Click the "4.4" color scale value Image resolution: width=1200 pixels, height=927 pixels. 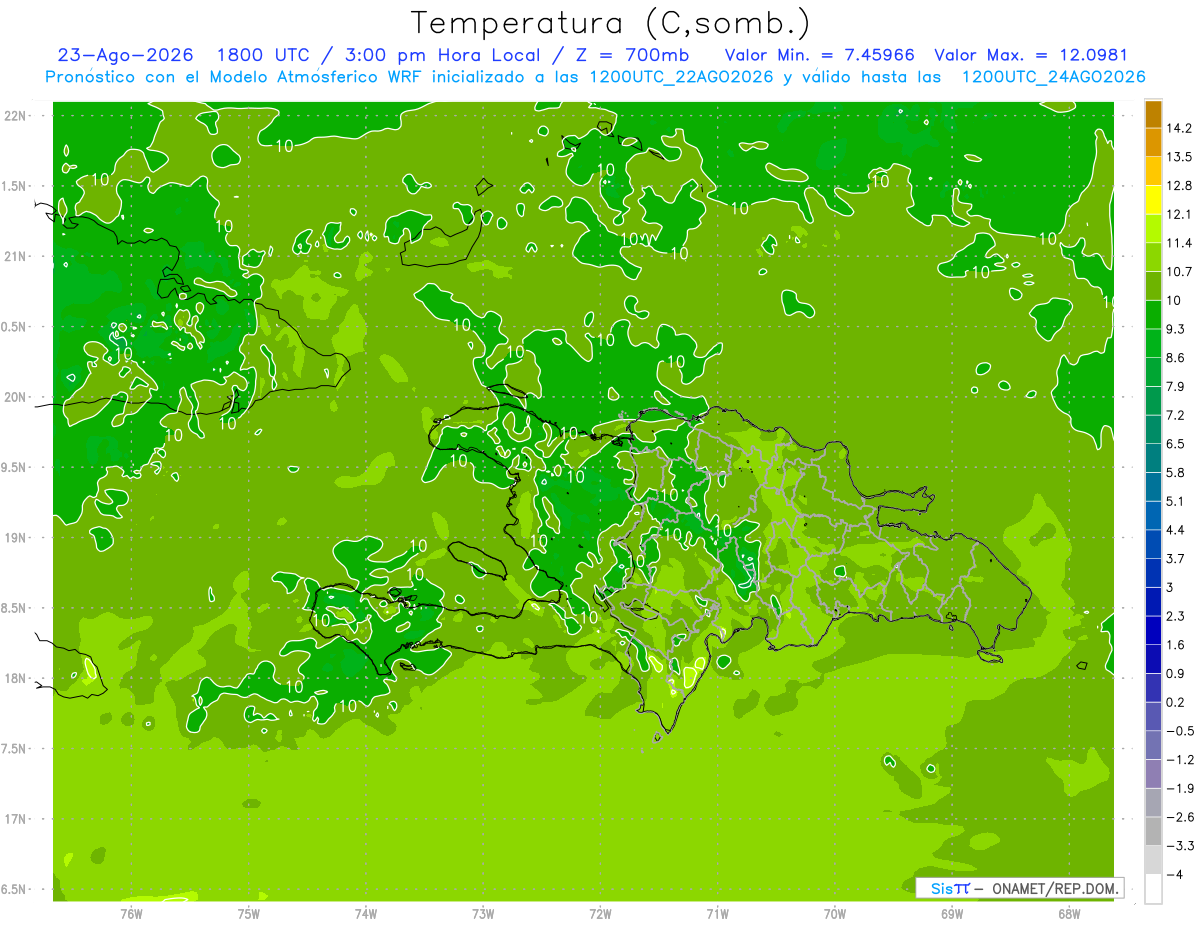(x=1176, y=530)
